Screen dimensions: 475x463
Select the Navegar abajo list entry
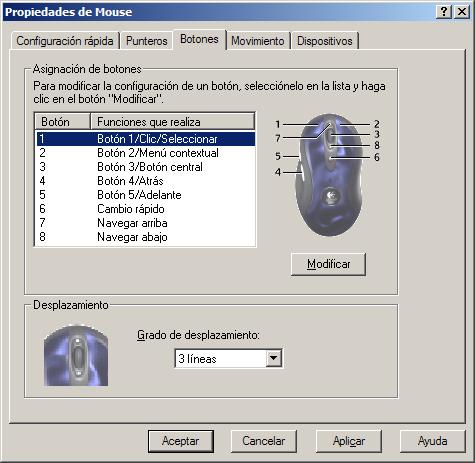pyautogui.click(x=146, y=237)
